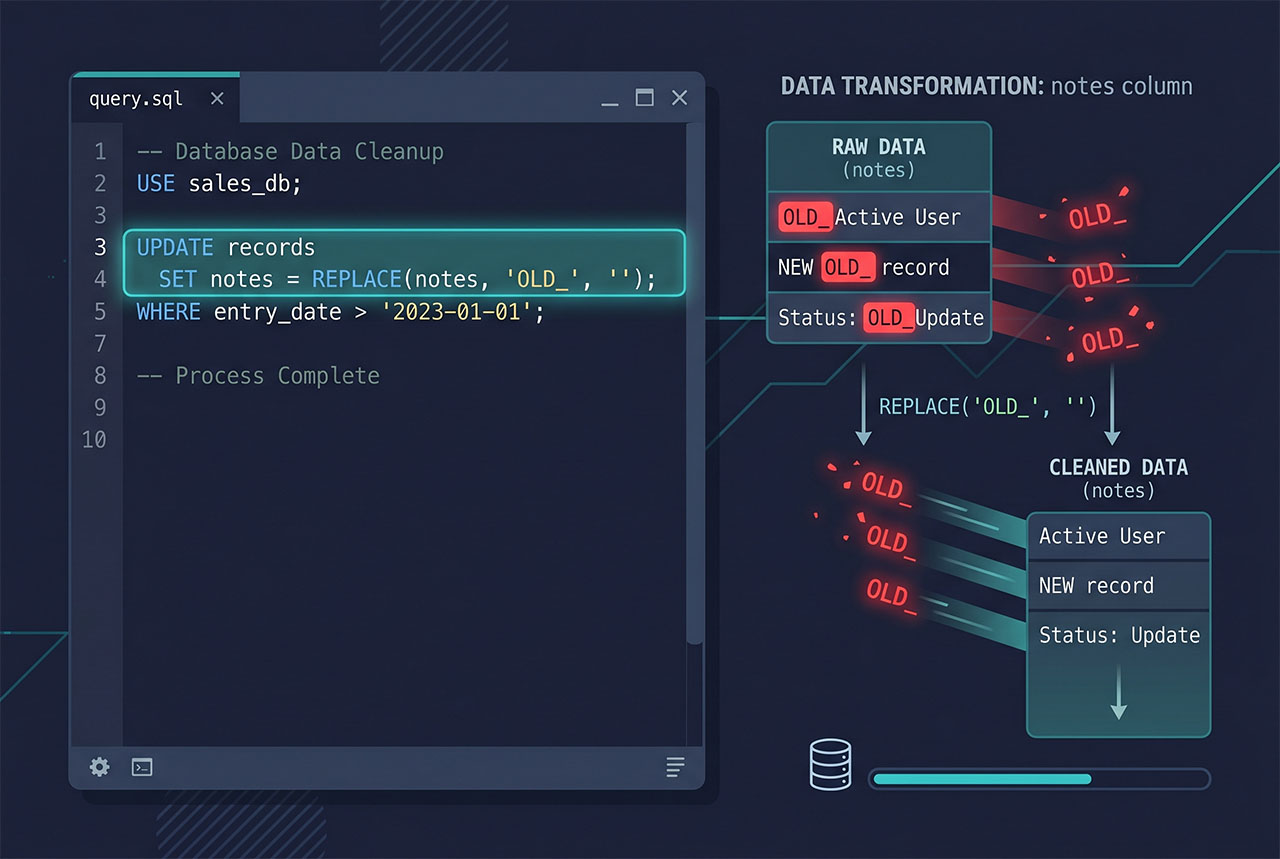The image size is (1280, 859).
Task: Click the "Active User" cleaned data row
Action: (1119, 536)
